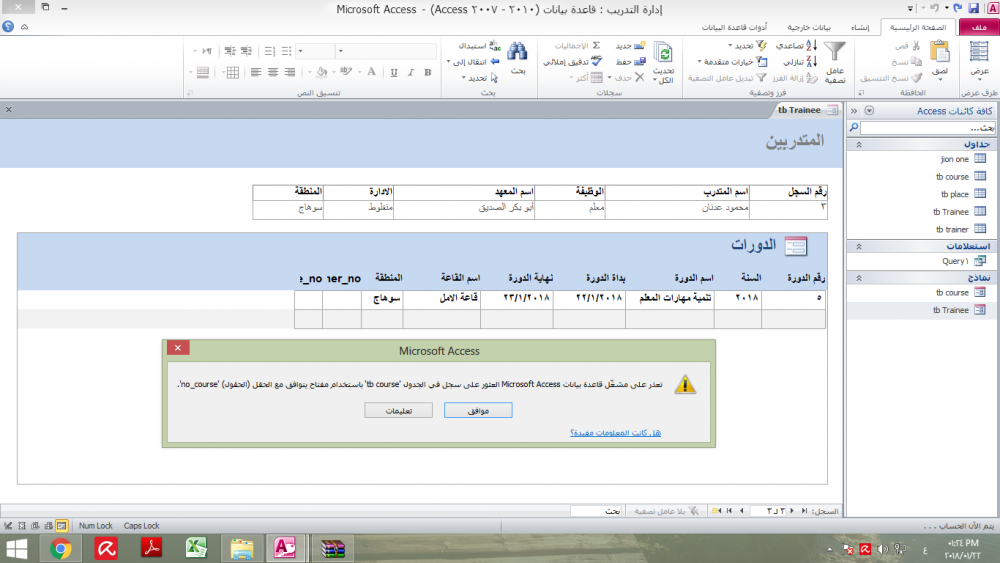Click the View (عرض) icon in the ribbon
Viewport: 1000px width, 563px height.
pos(979,52)
